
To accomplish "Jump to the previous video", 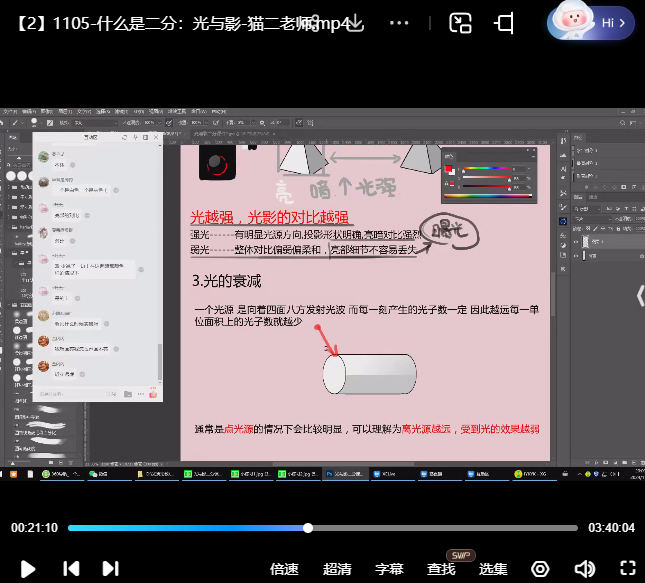I will point(71,569).
